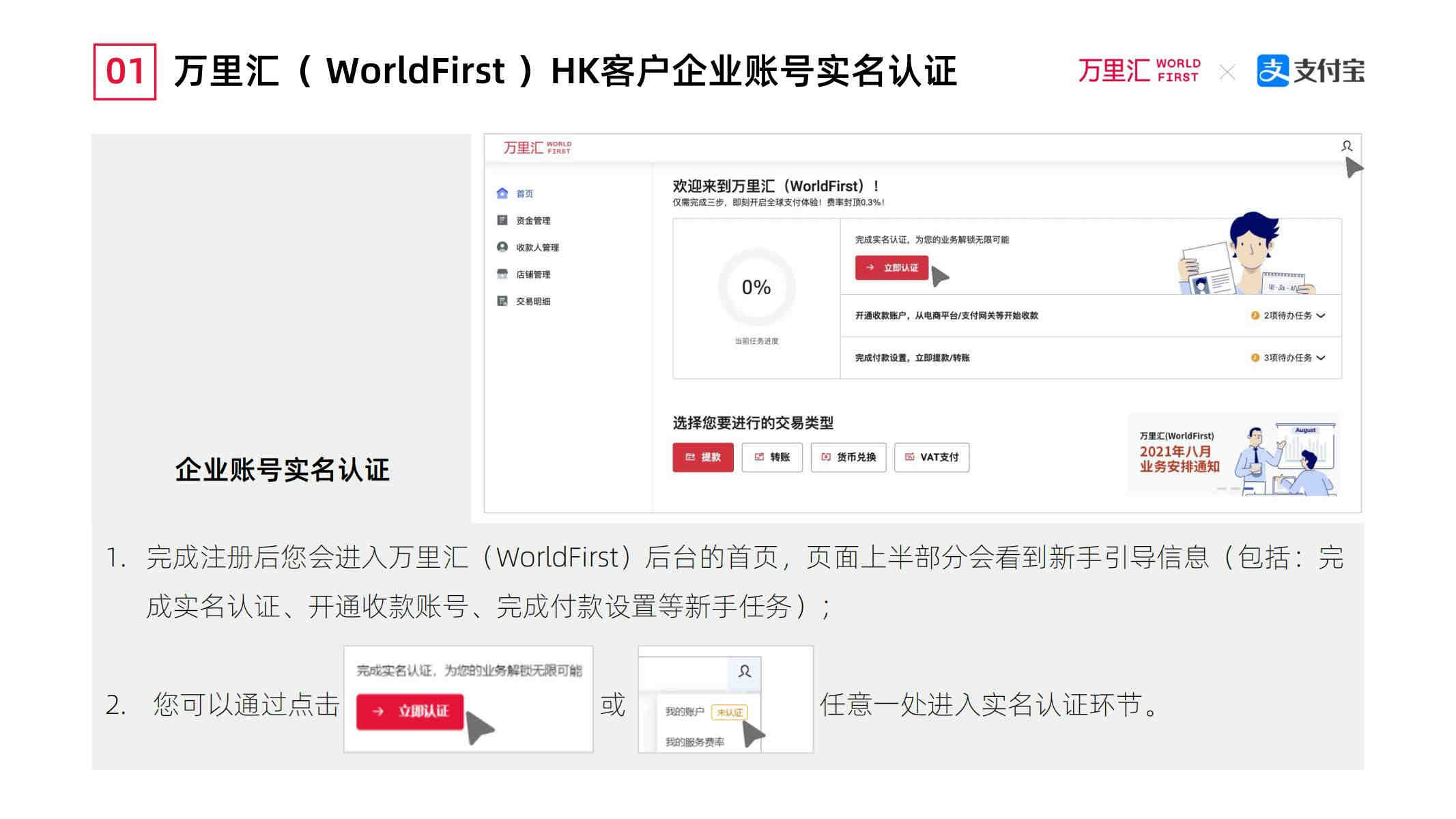Click the 0% task progress ring
This screenshot has width=1456, height=819.
point(756,287)
